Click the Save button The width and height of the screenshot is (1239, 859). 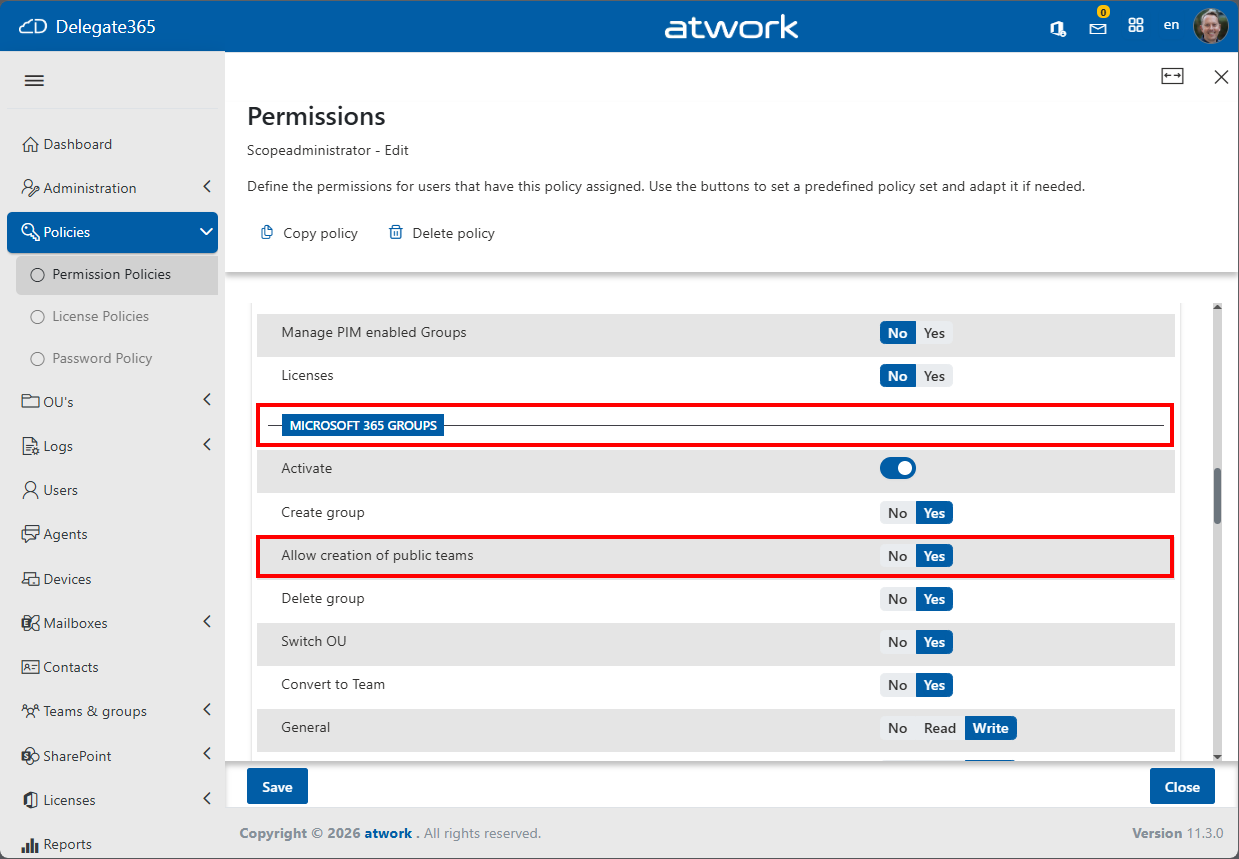pos(277,787)
